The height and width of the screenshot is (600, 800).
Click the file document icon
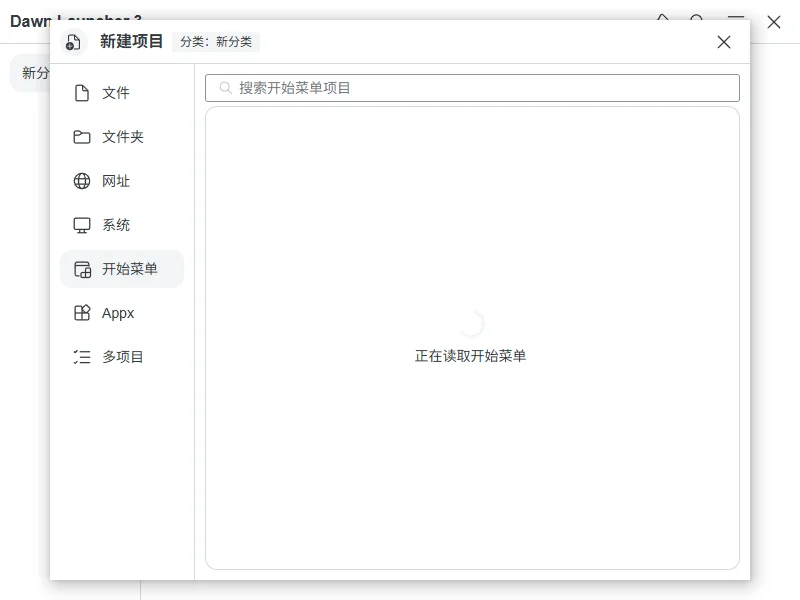82,93
